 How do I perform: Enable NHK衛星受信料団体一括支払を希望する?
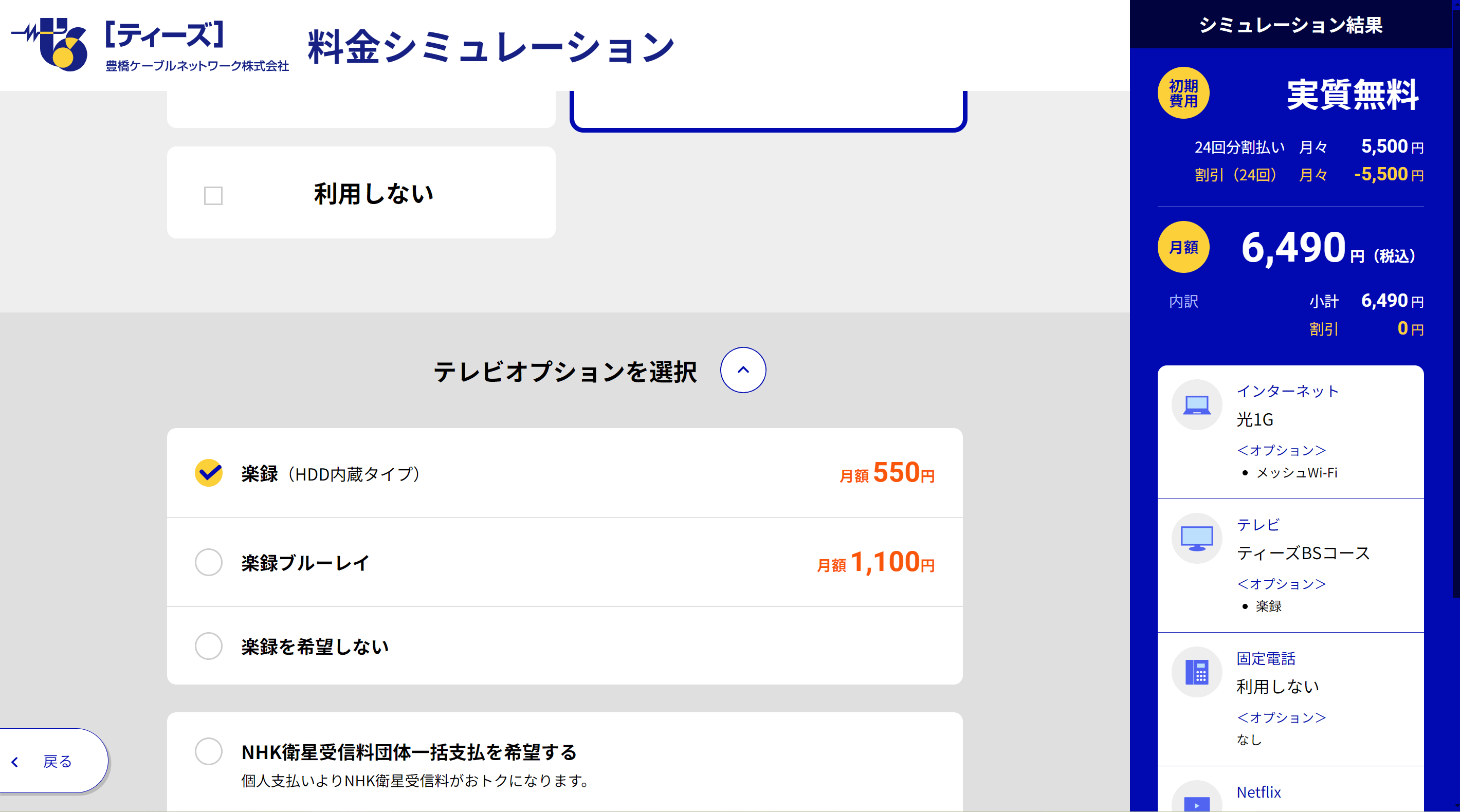[x=209, y=752]
